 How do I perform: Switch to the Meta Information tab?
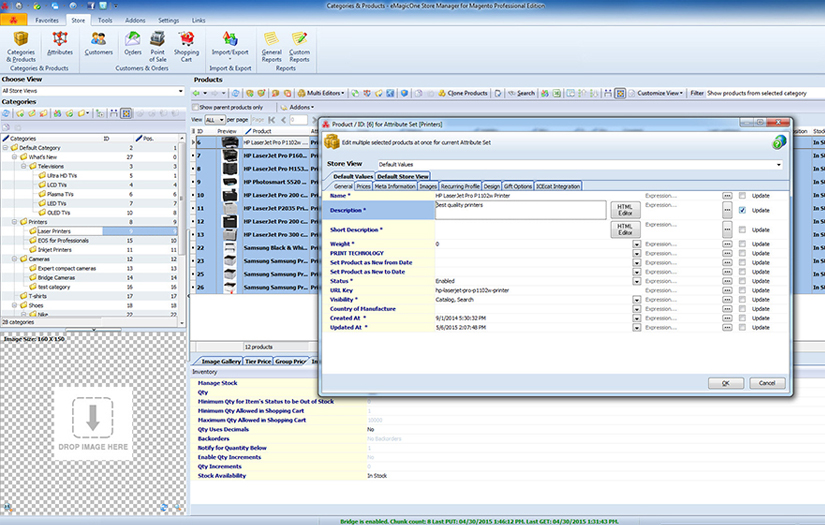click(395, 186)
